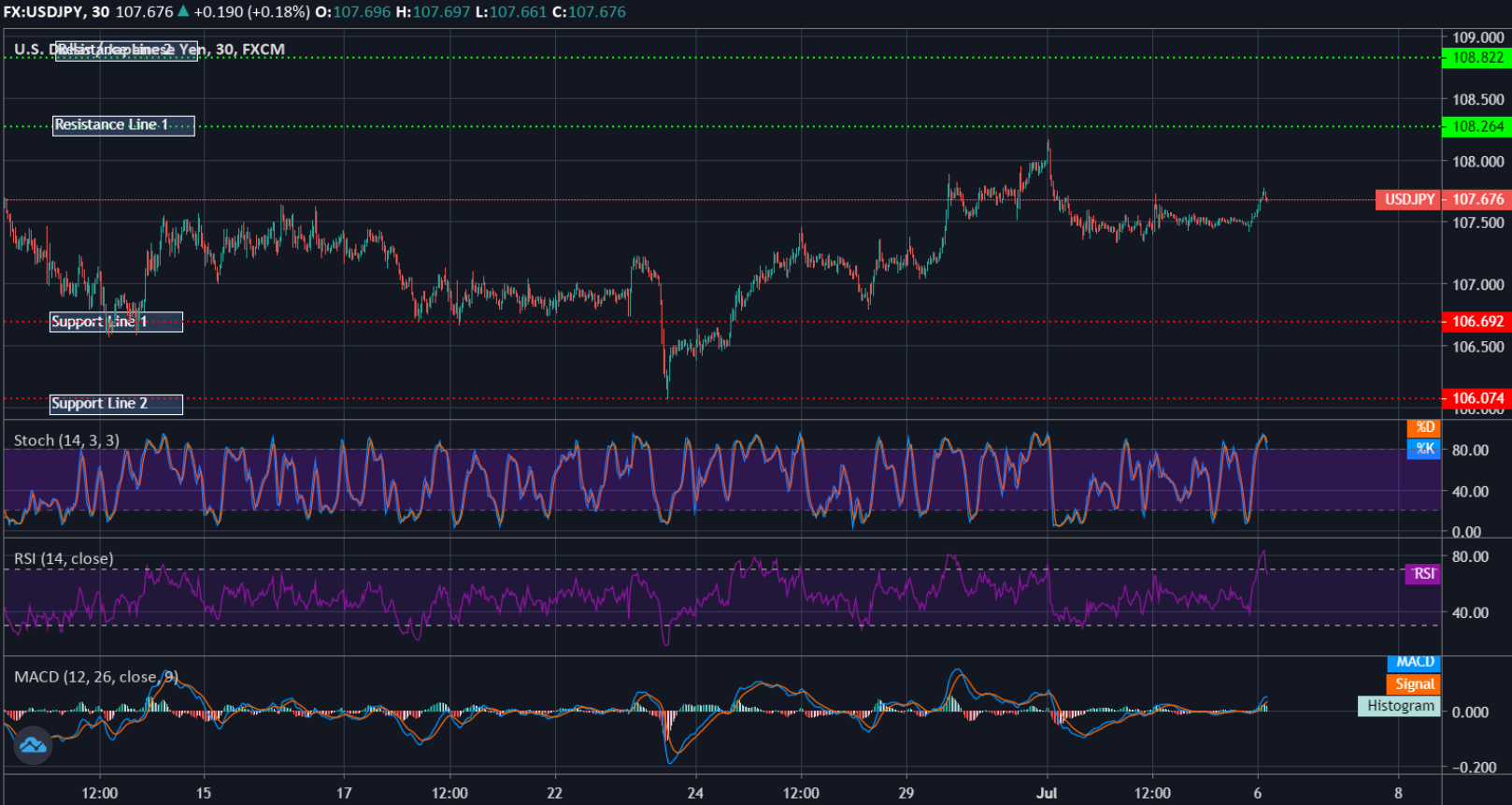The image size is (1512, 805).
Task: Click the 108.822 green price tag
Action: 1476,58
